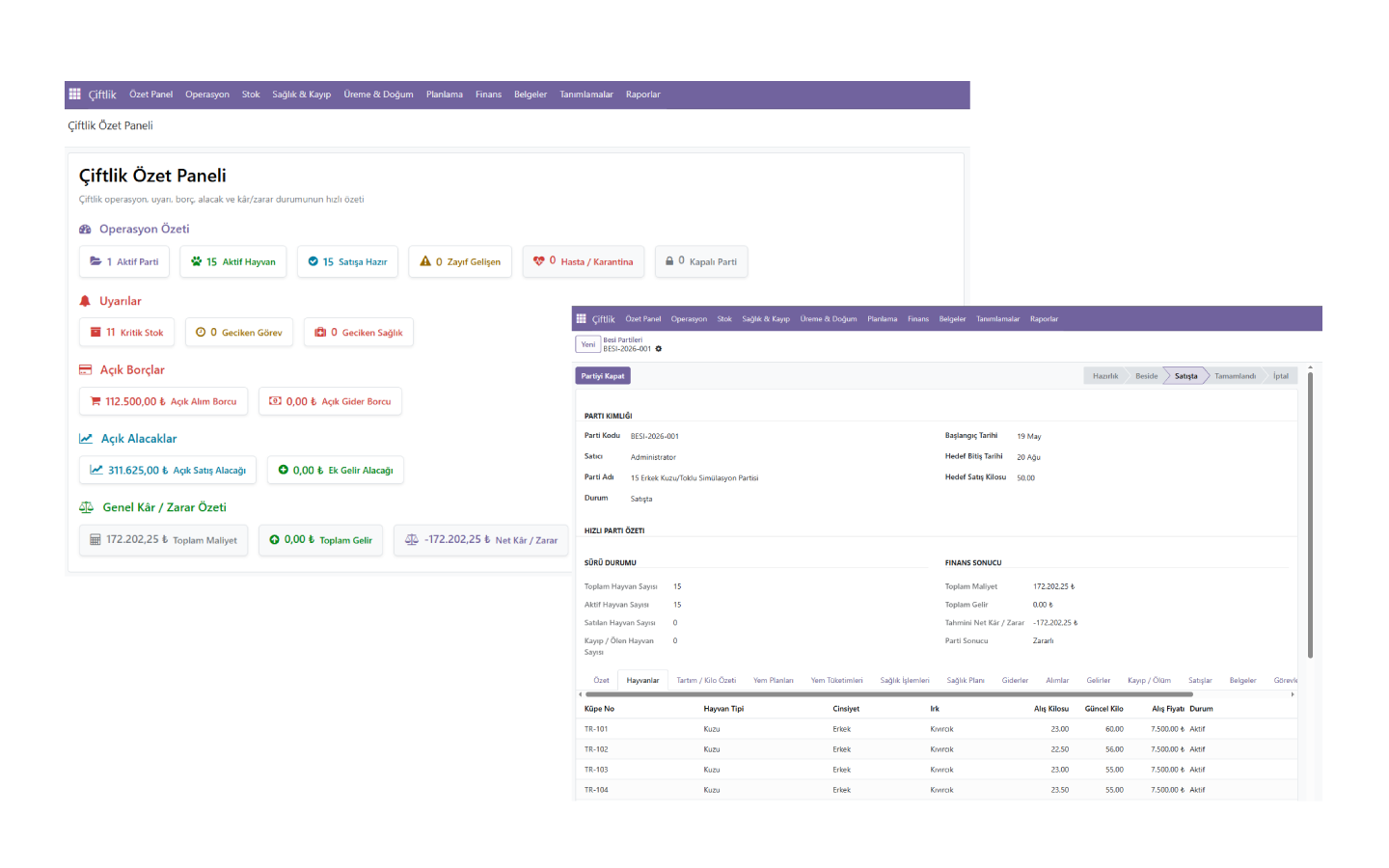Click the folder icon on the Aktif Parti card
Screen dimensions: 1389x868
pyautogui.click(x=95, y=261)
